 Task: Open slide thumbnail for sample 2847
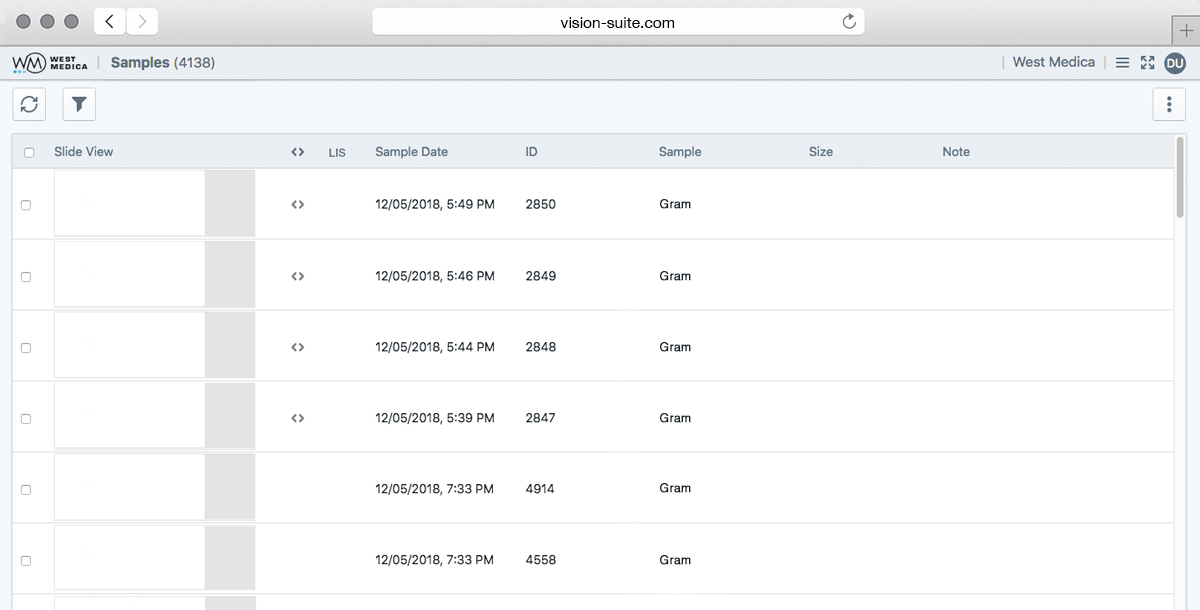coord(155,416)
